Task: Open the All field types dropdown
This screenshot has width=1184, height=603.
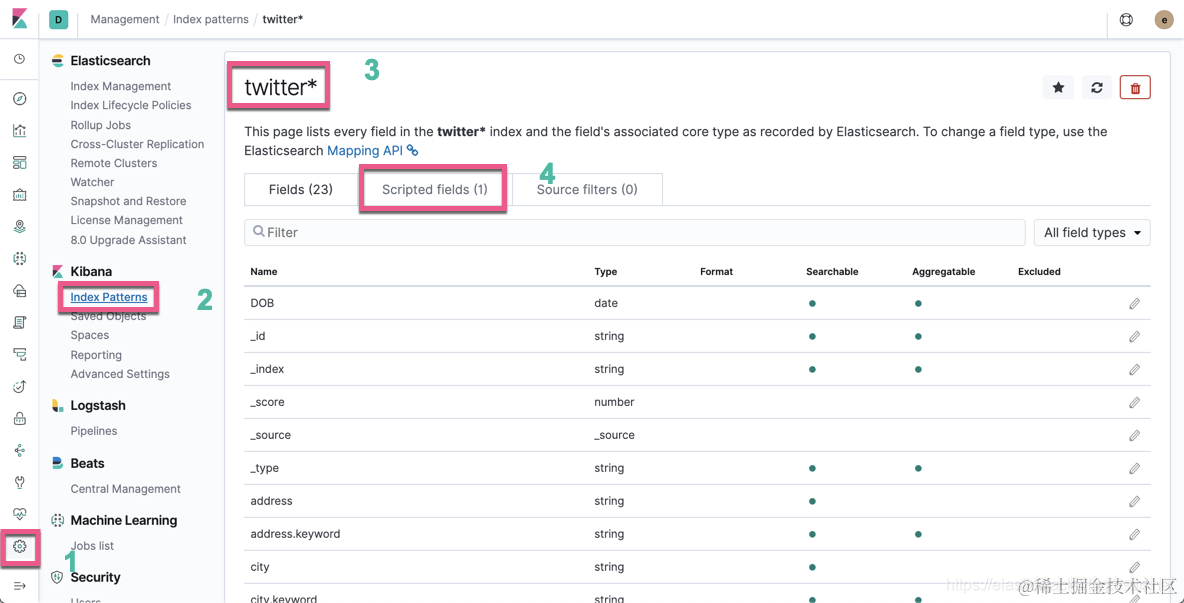Action: pyautogui.click(x=1092, y=232)
